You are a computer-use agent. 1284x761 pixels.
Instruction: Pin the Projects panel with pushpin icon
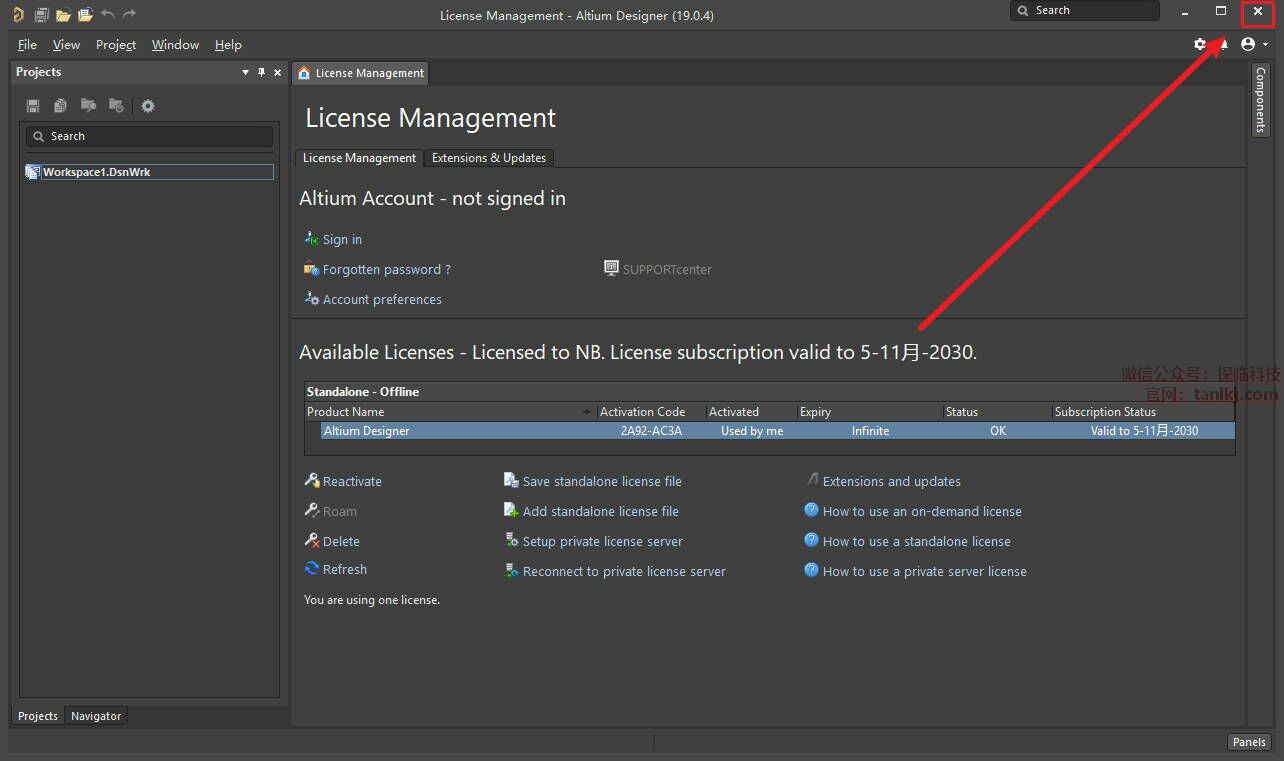click(x=262, y=72)
